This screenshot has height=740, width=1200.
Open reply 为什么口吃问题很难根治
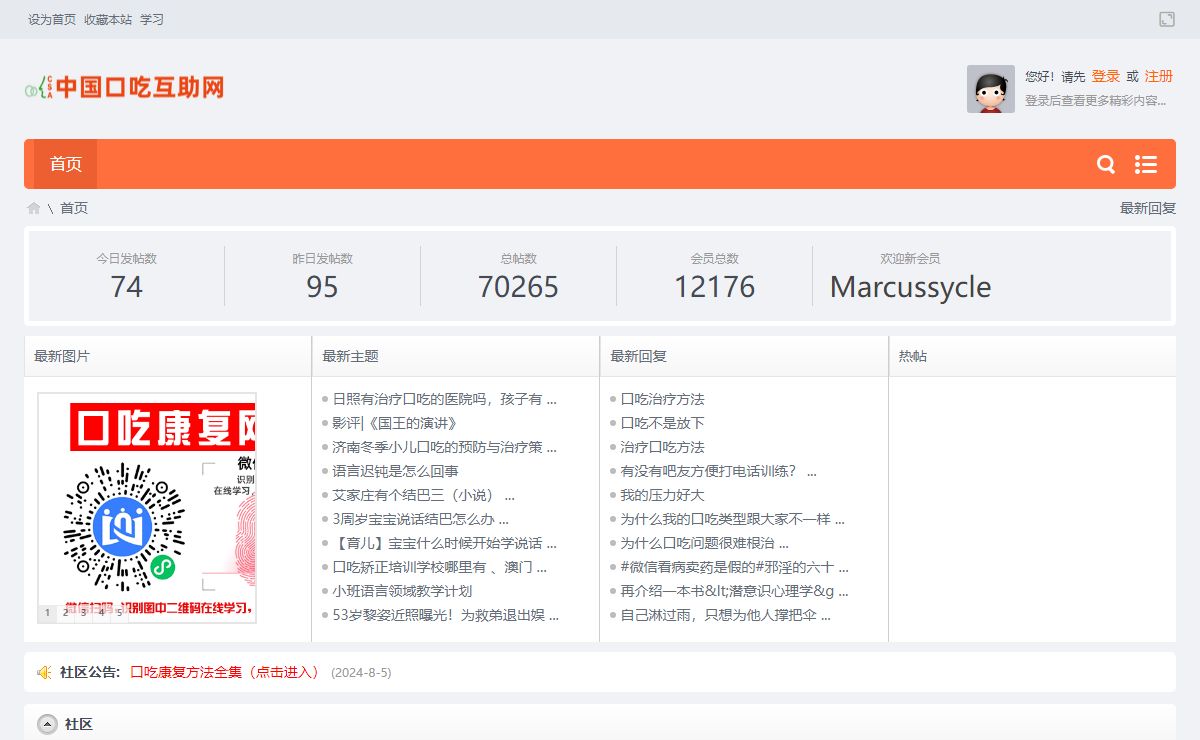705,543
